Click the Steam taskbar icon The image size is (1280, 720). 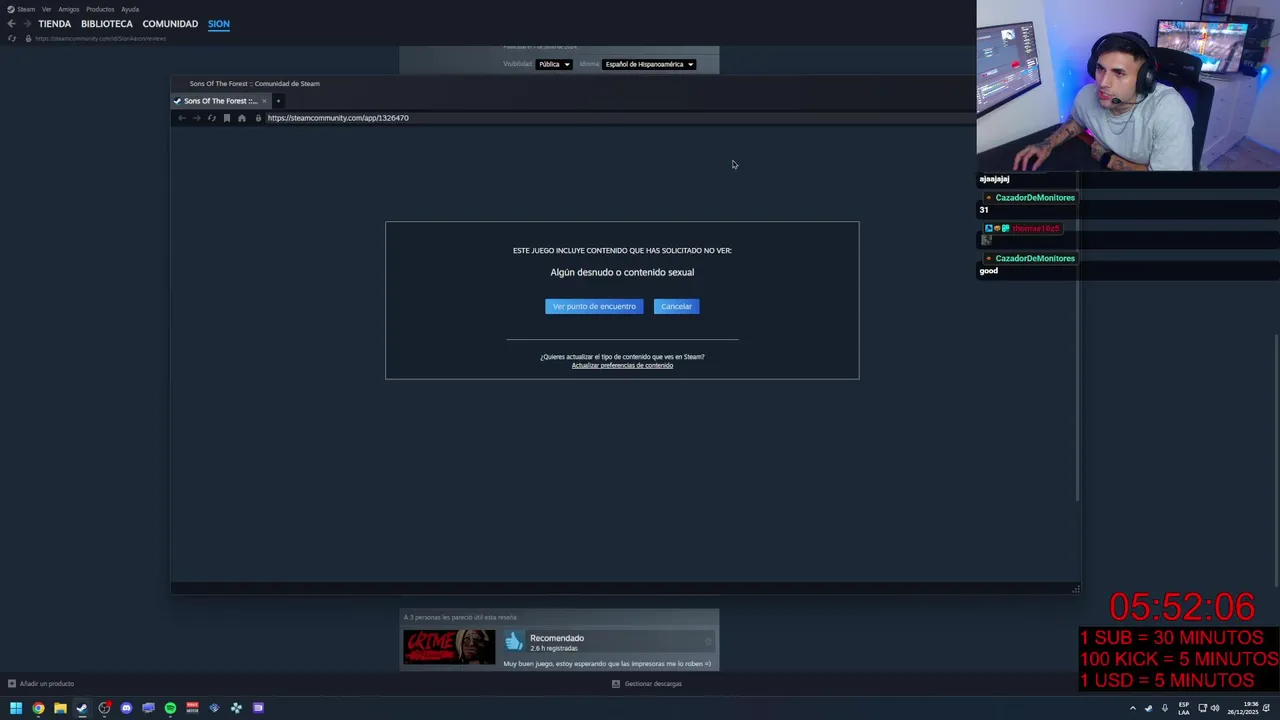tap(82, 708)
